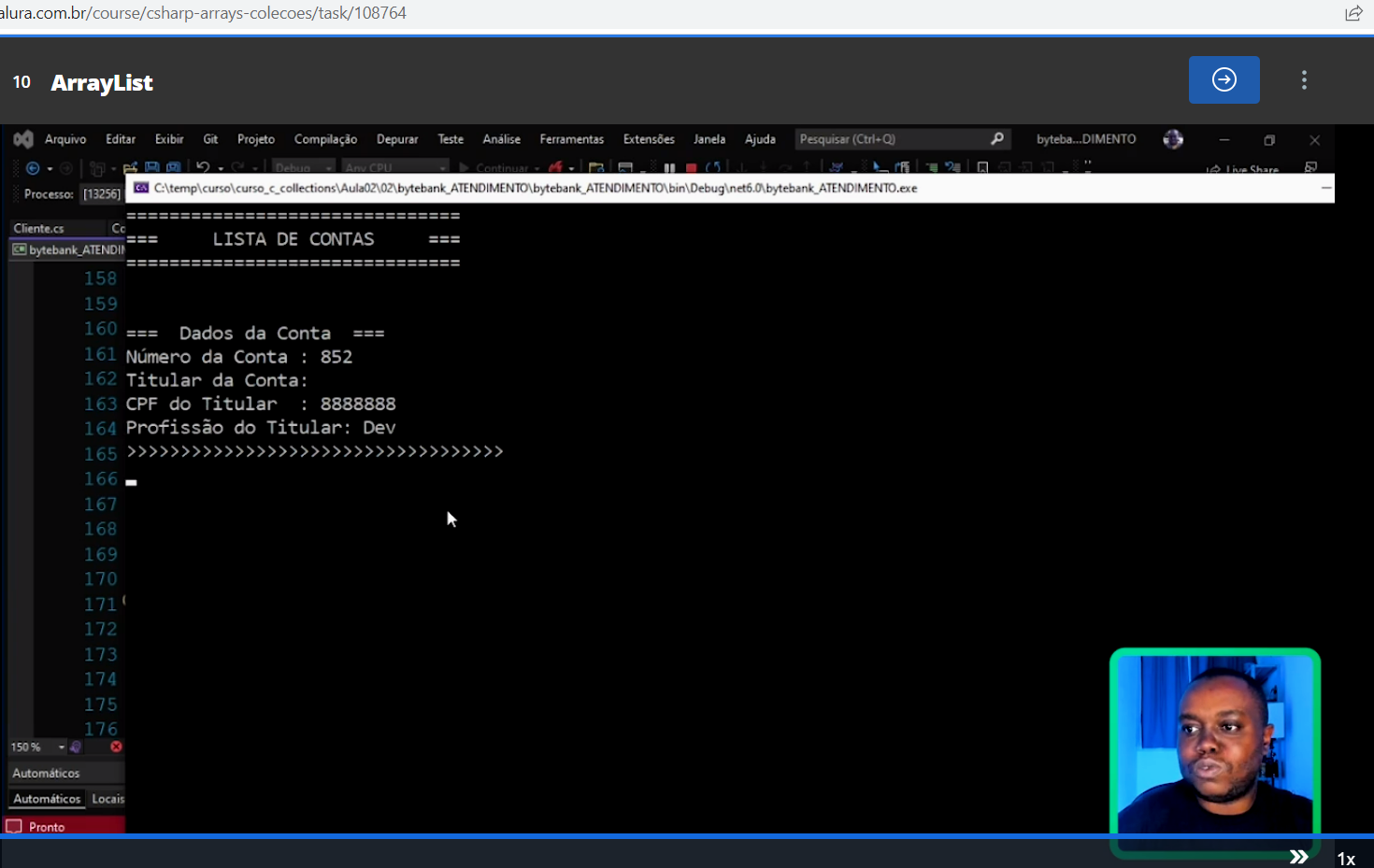1374x868 pixels.
Task: Click the bookmark toolbar icon
Action: pyautogui.click(x=982, y=168)
